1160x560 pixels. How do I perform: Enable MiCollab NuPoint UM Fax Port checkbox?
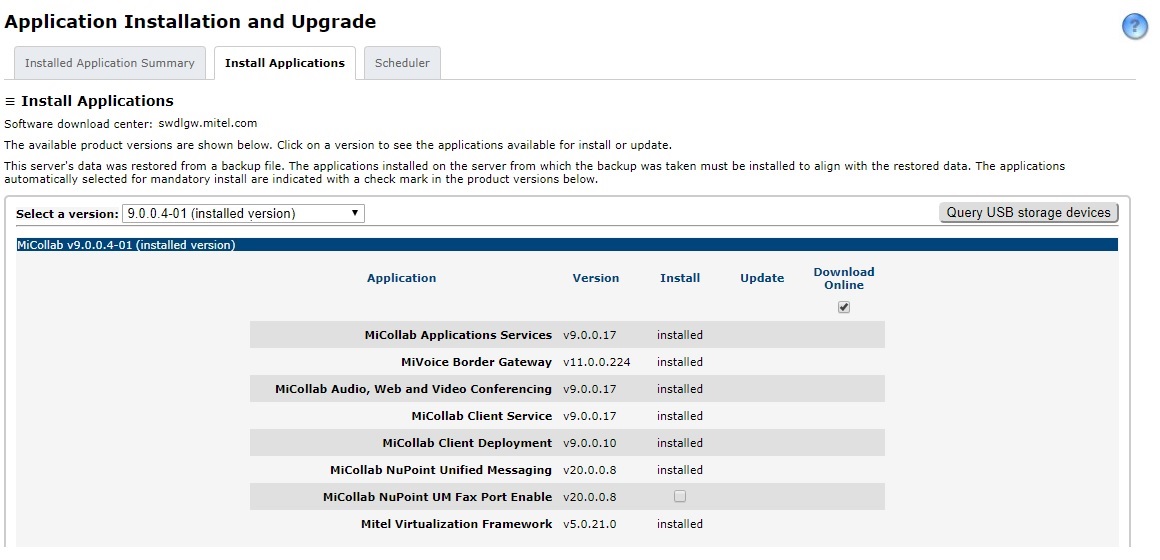(680, 496)
